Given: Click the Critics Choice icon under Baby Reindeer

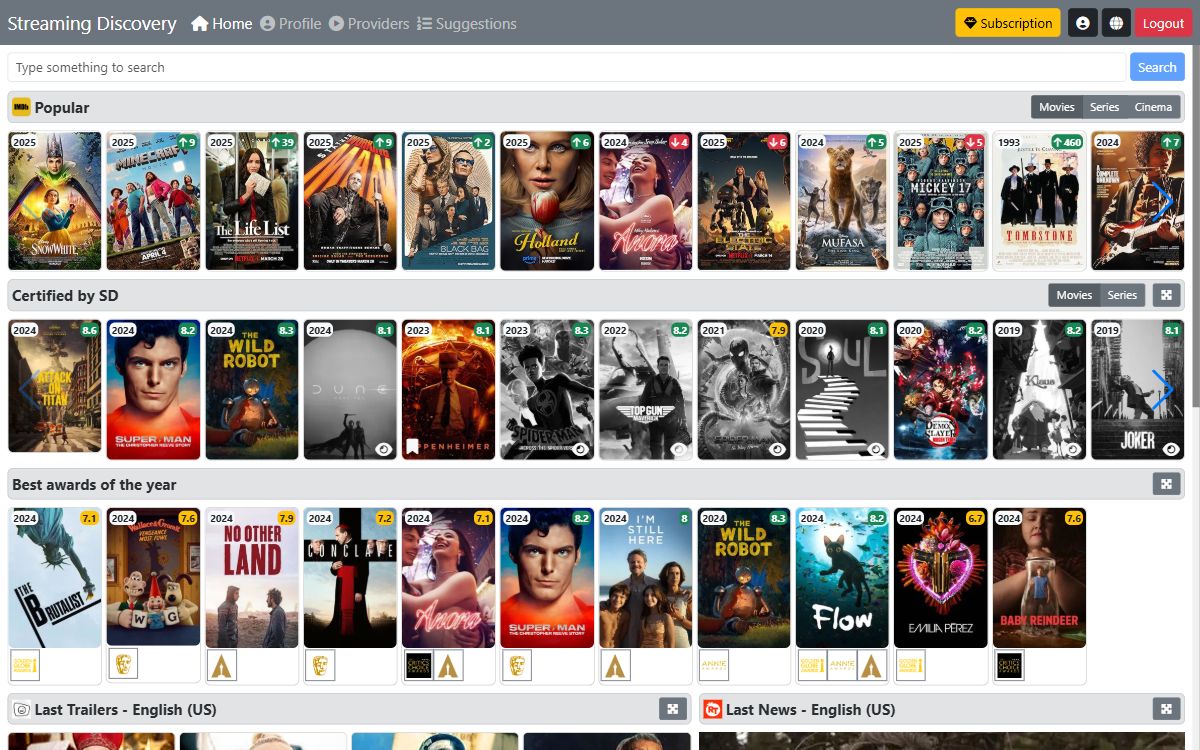Looking at the screenshot, I should click(x=1009, y=664).
